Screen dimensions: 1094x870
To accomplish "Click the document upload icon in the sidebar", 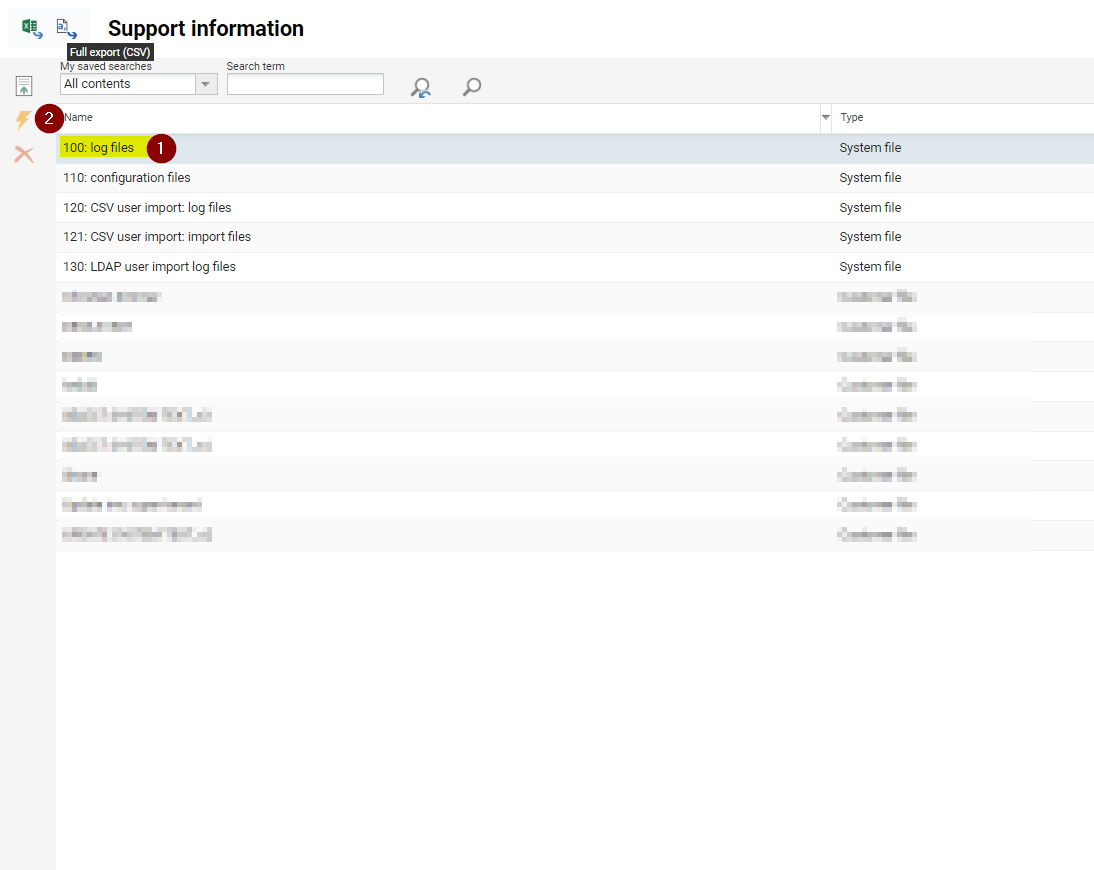I will (23, 86).
